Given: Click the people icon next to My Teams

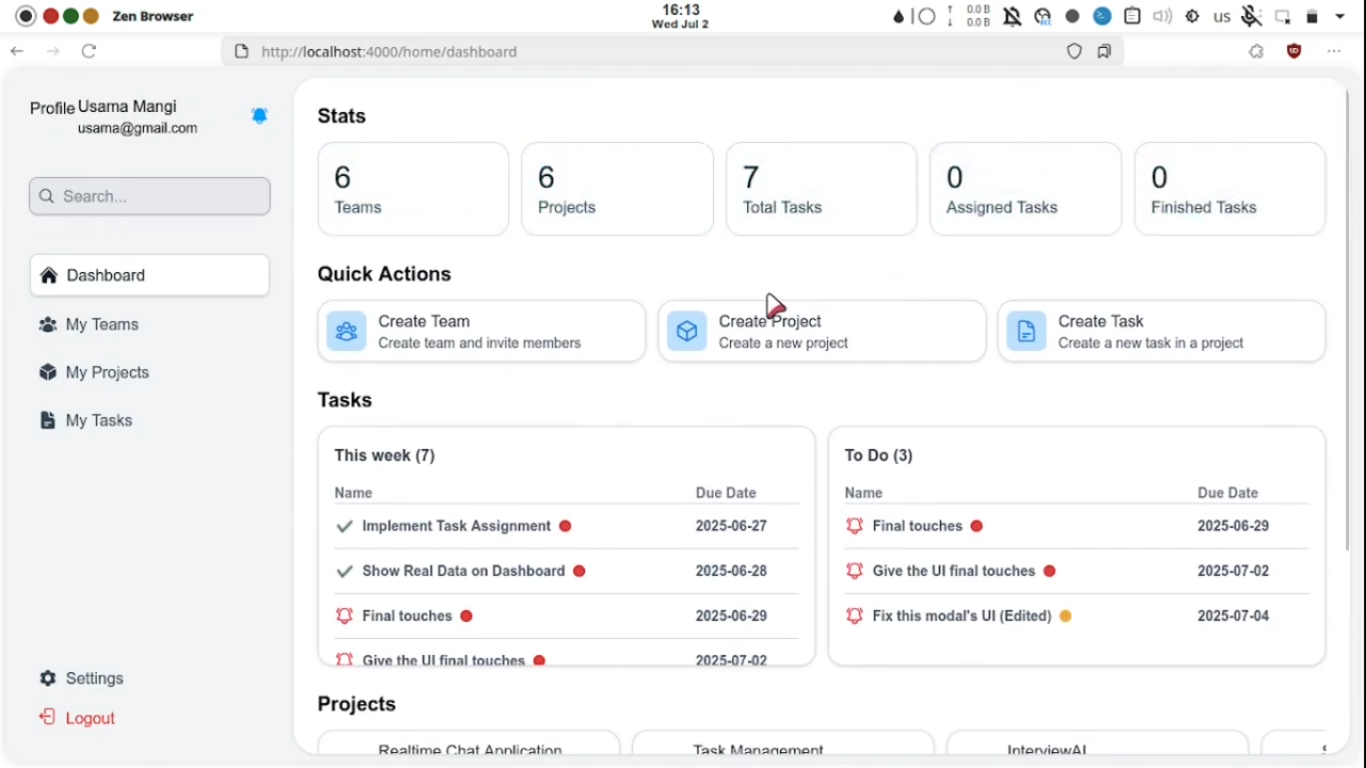Looking at the screenshot, I should point(47,324).
